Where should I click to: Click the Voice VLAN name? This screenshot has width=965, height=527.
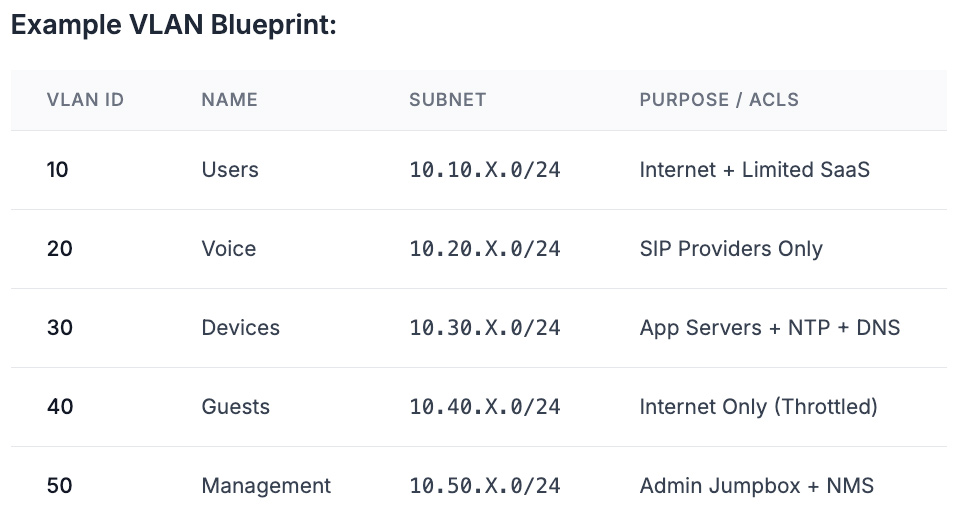click(x=229, y=249)
